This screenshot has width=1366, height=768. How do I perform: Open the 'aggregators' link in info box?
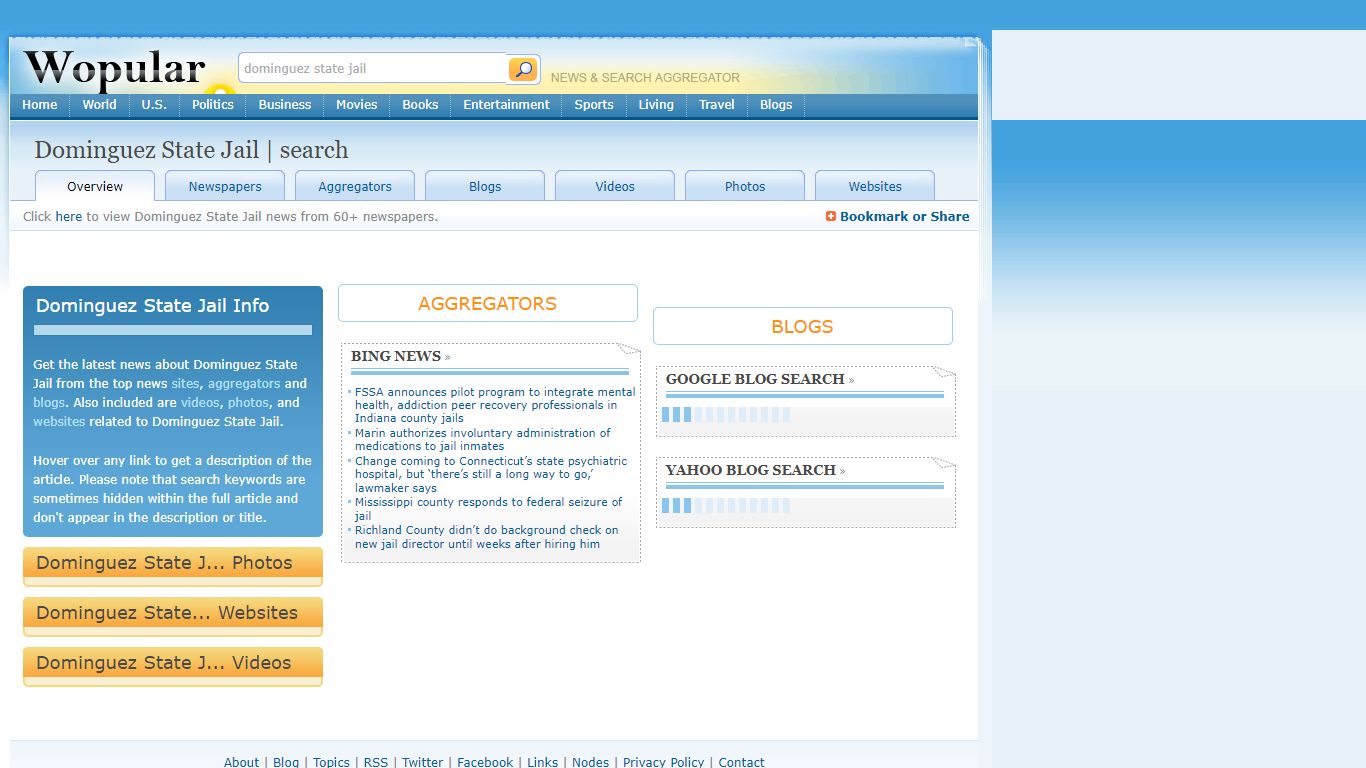click(x=244, y=384)
